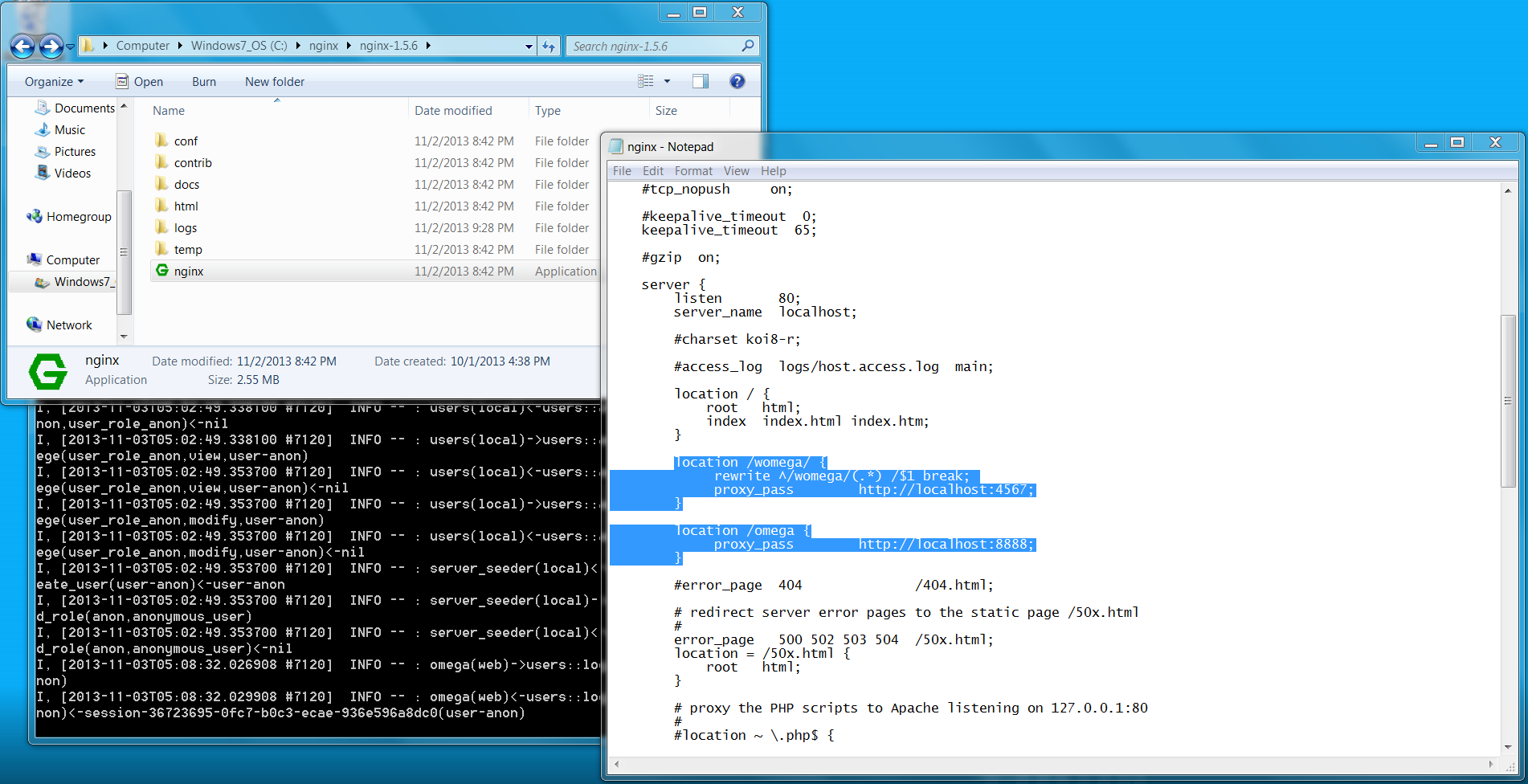Viewport: 1528px width, 784px height.
Task: Sort by Size column header
Action: [x=666, y=111]
